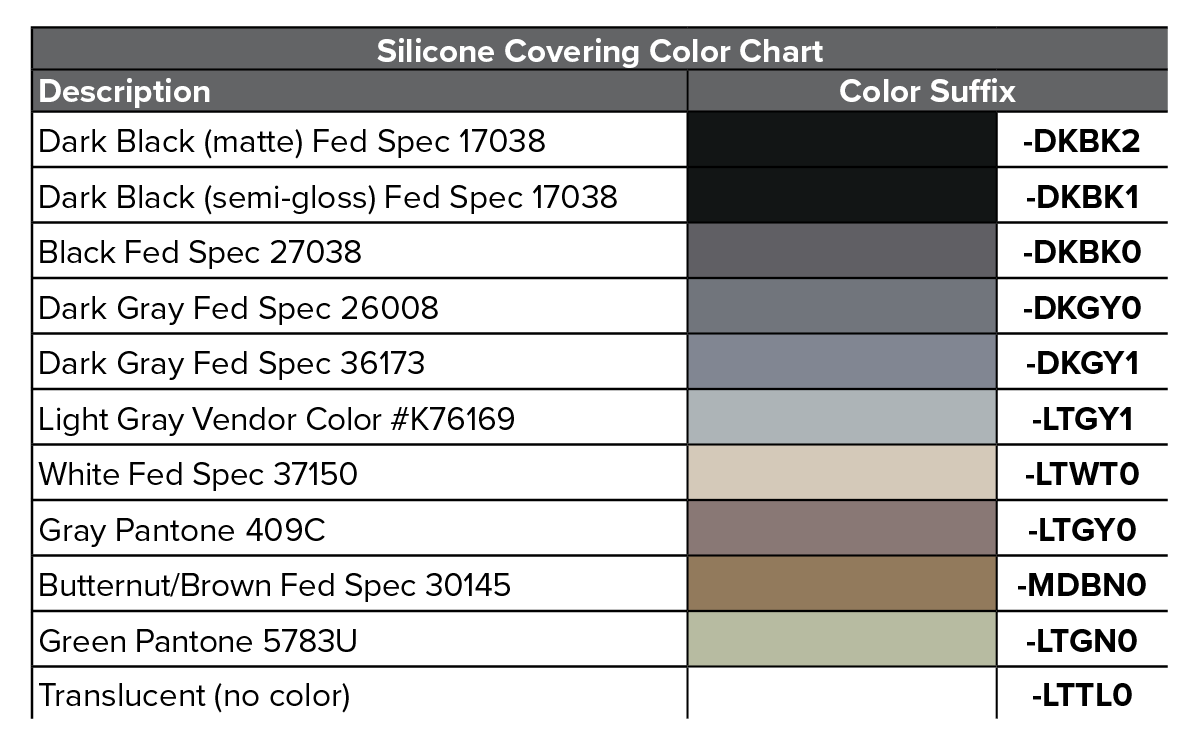This screenshot has width=1200, height=750.
Task: Select the -DKGY0 suffix text
Action: (x=1081, y=308)
